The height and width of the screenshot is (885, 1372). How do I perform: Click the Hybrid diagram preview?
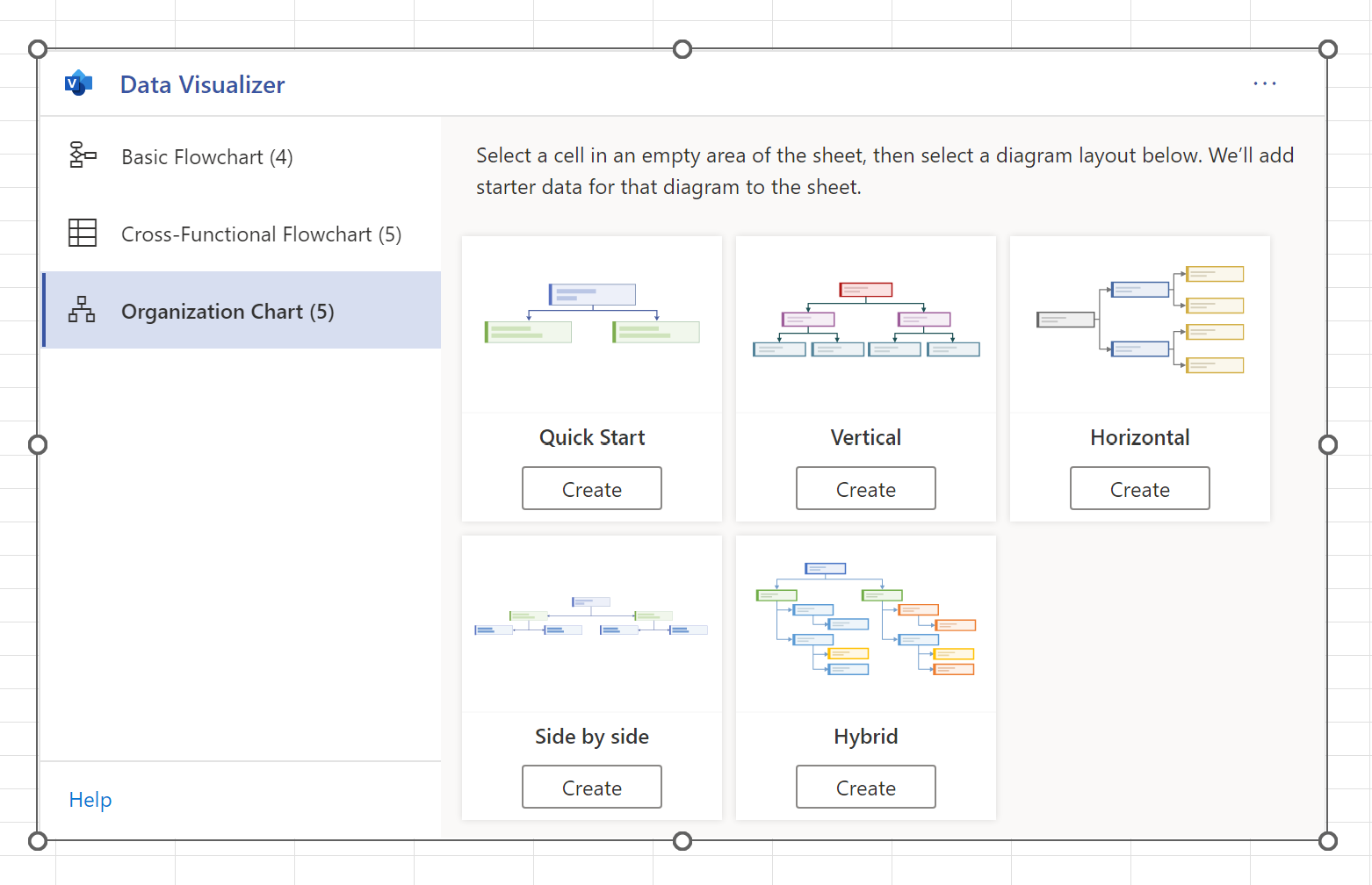click(x=865, y=619)
